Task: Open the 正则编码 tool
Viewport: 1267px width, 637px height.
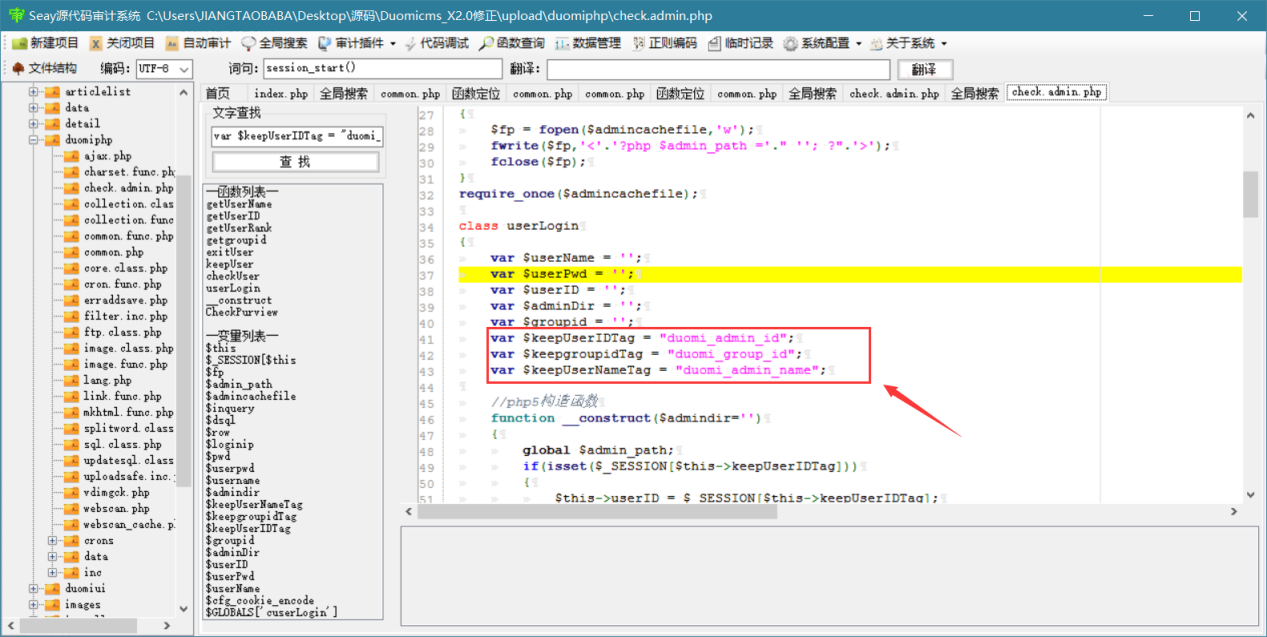Action: pos(665,43)
